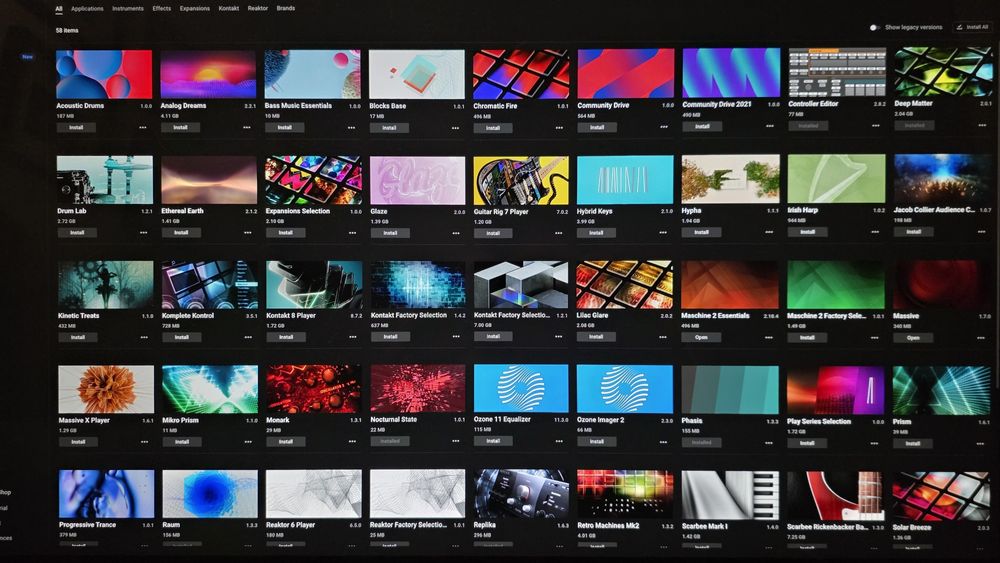This screenshot has width=1000, height=563.
Task: Open more options for Monark
Action: pos(352,441)
